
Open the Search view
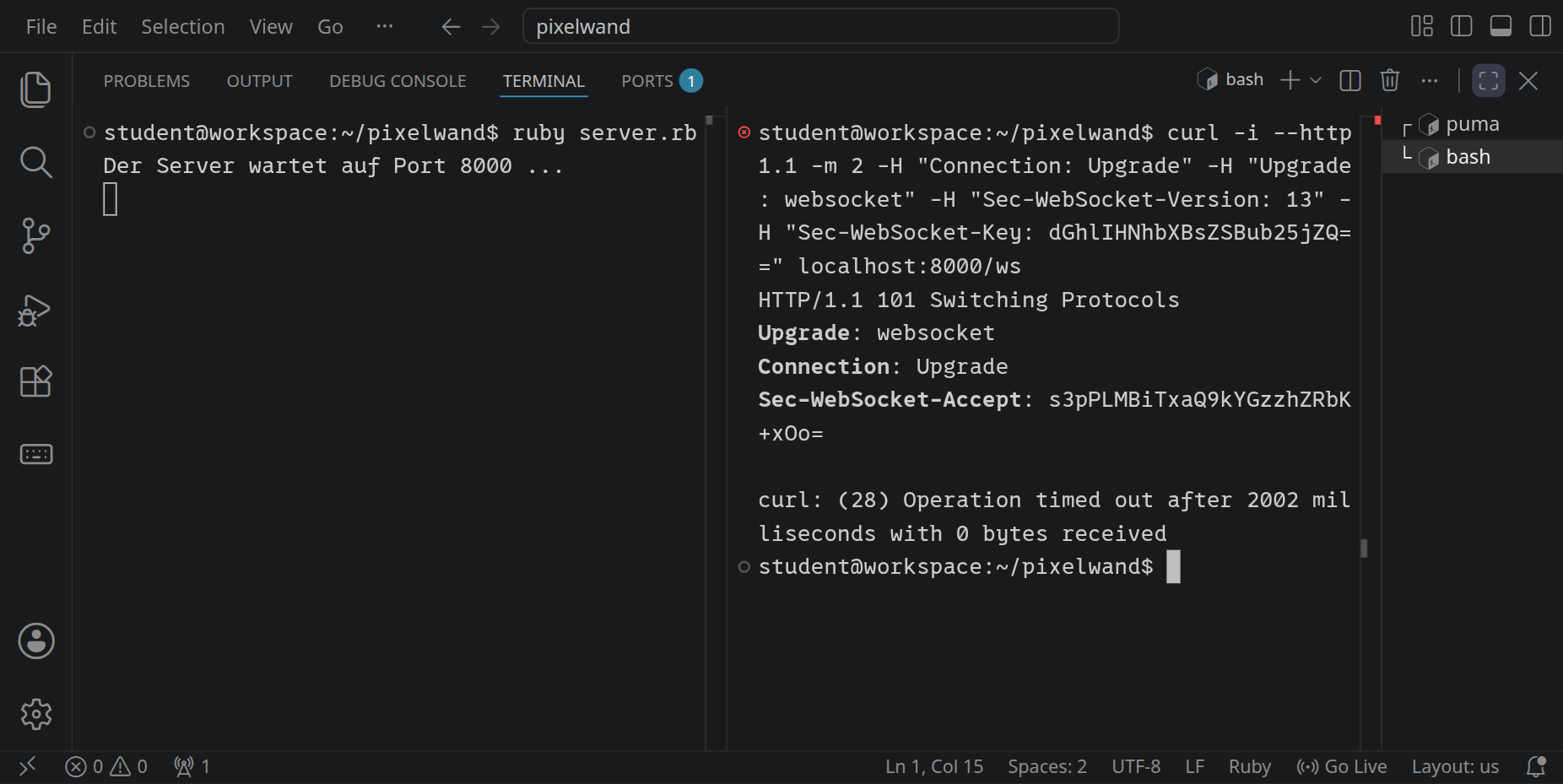(x=35, y=162)
